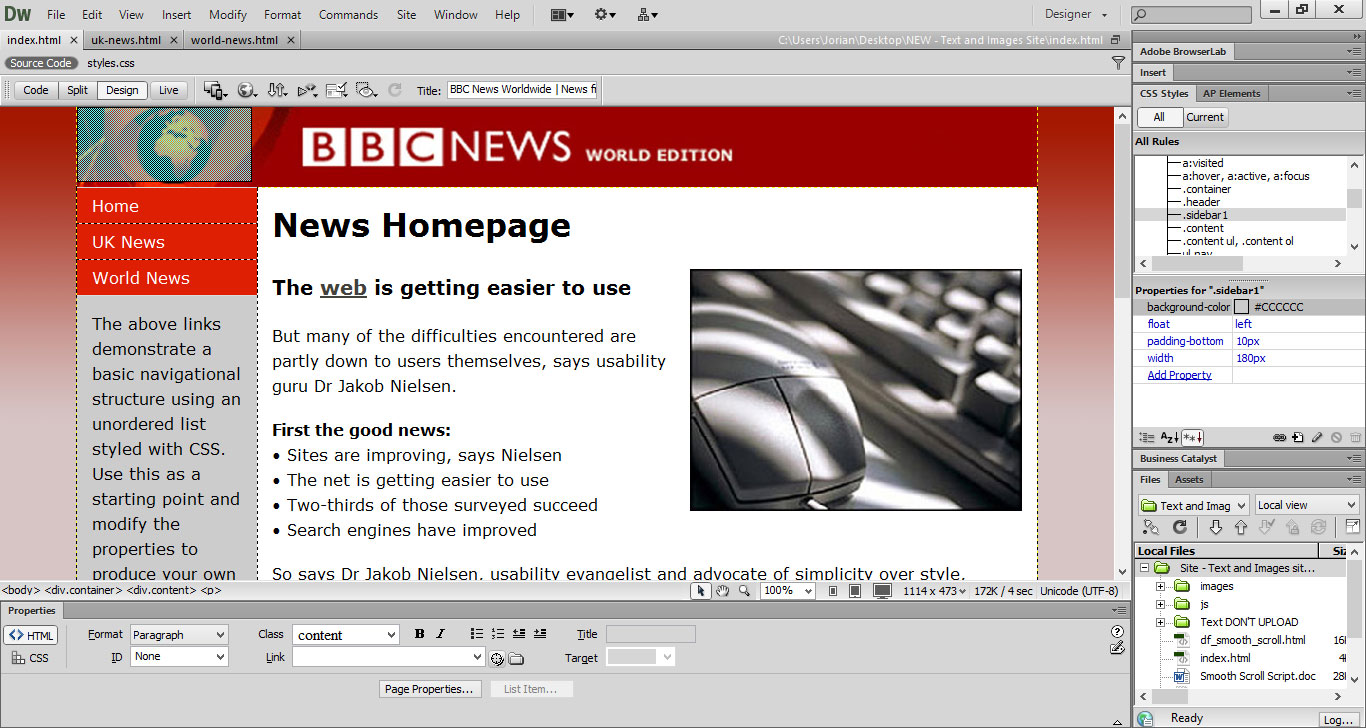Image resolution: width=1366 pixels, height=728 pixels.
Task: Open the Format Paragraph dropdown
Action: (179, 635)
